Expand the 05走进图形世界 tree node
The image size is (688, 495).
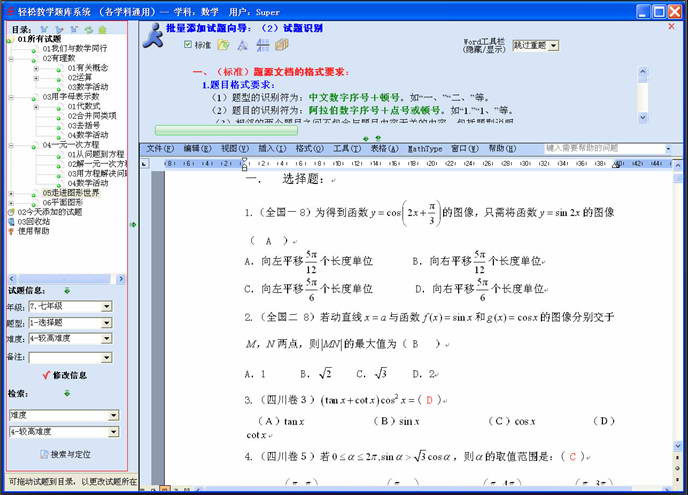click(11, 194)
